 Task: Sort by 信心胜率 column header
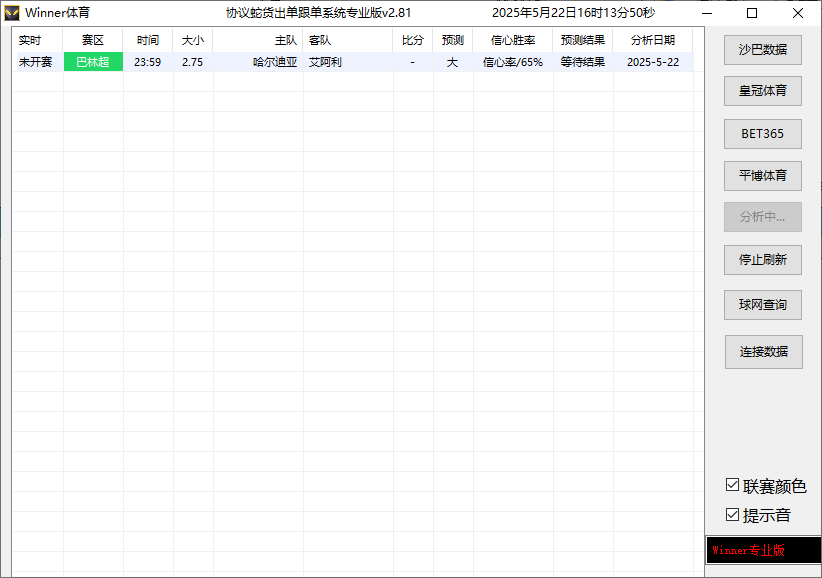click(x=512, y=41)
